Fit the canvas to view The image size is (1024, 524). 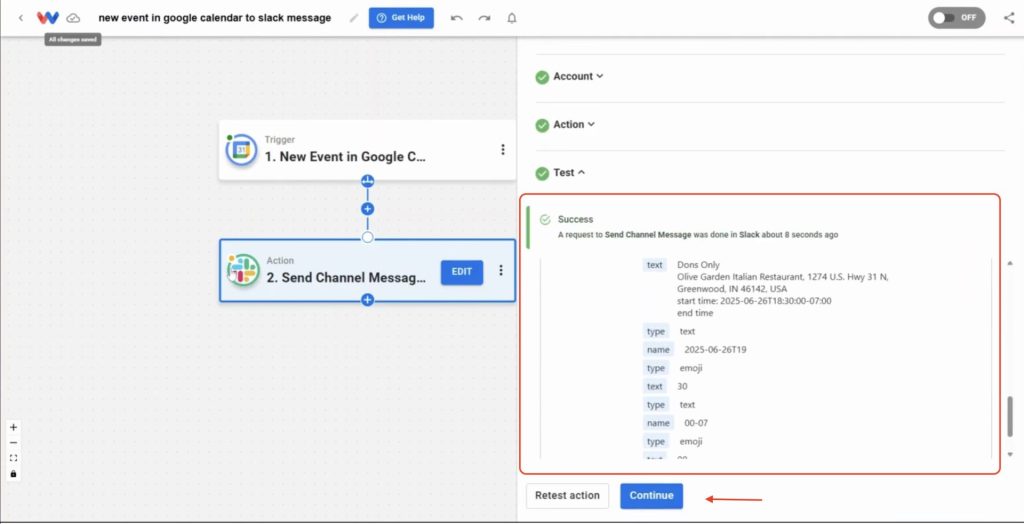[x=14, y=458]
